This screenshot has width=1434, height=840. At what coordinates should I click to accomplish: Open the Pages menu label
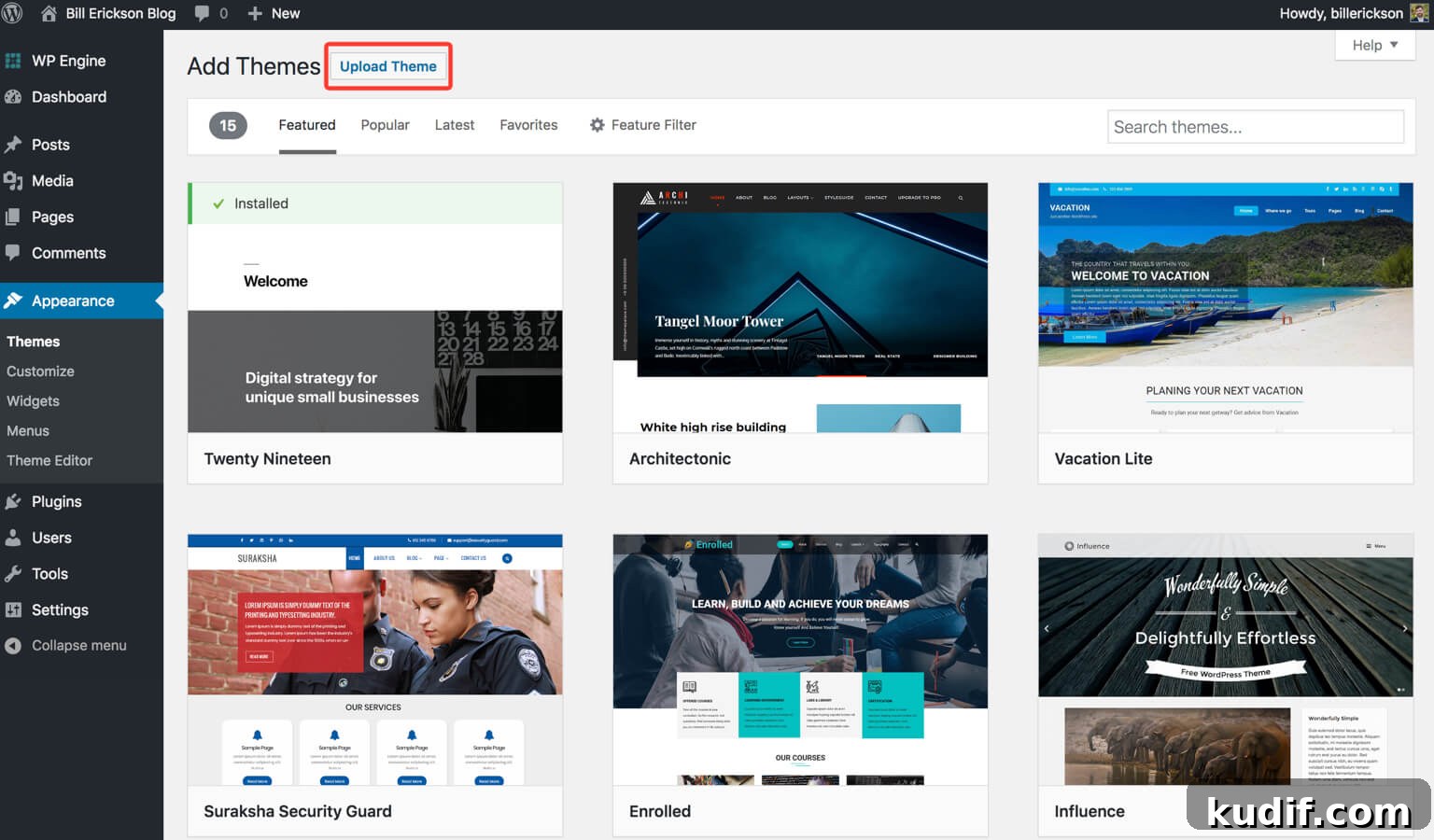pyautogui.click(x=52, y=217)
